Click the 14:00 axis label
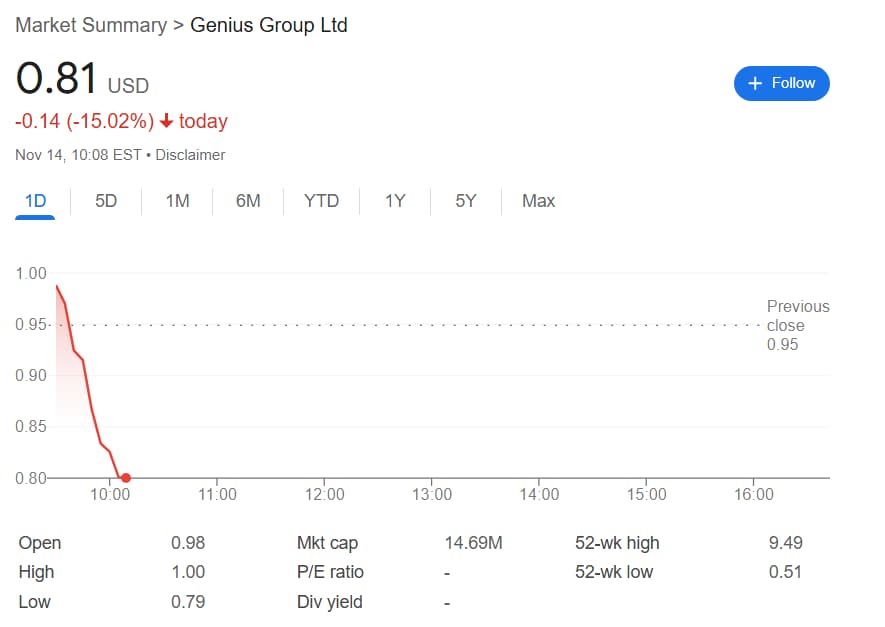Screen dimensions: 885x627 pos(539,494)
